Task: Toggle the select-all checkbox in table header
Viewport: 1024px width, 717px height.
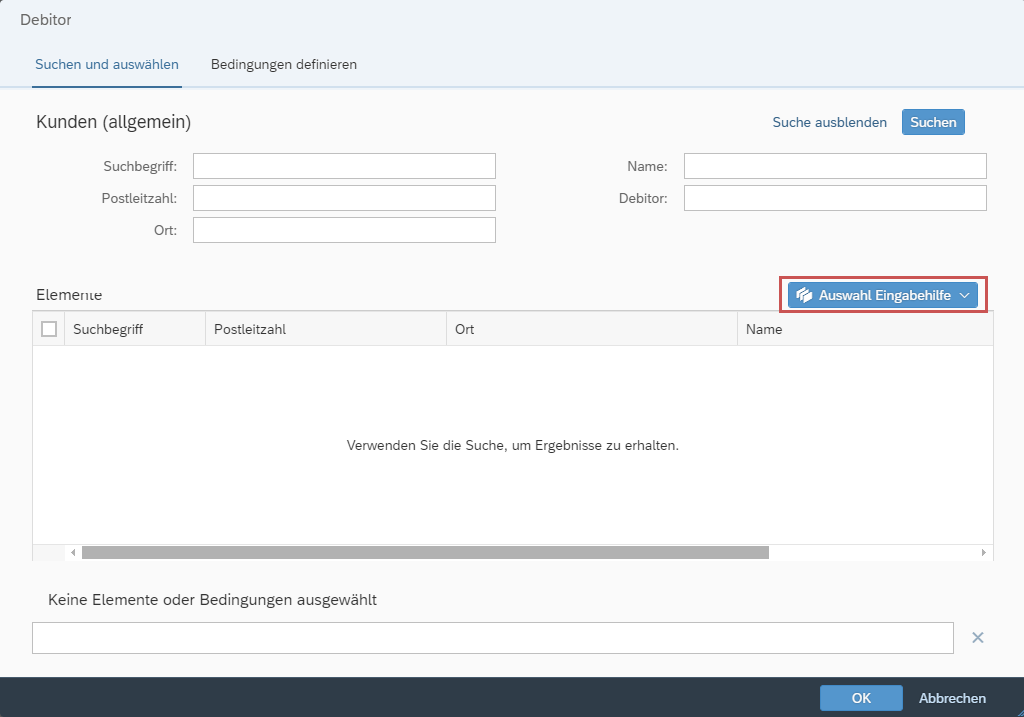Action: point(49,329)
